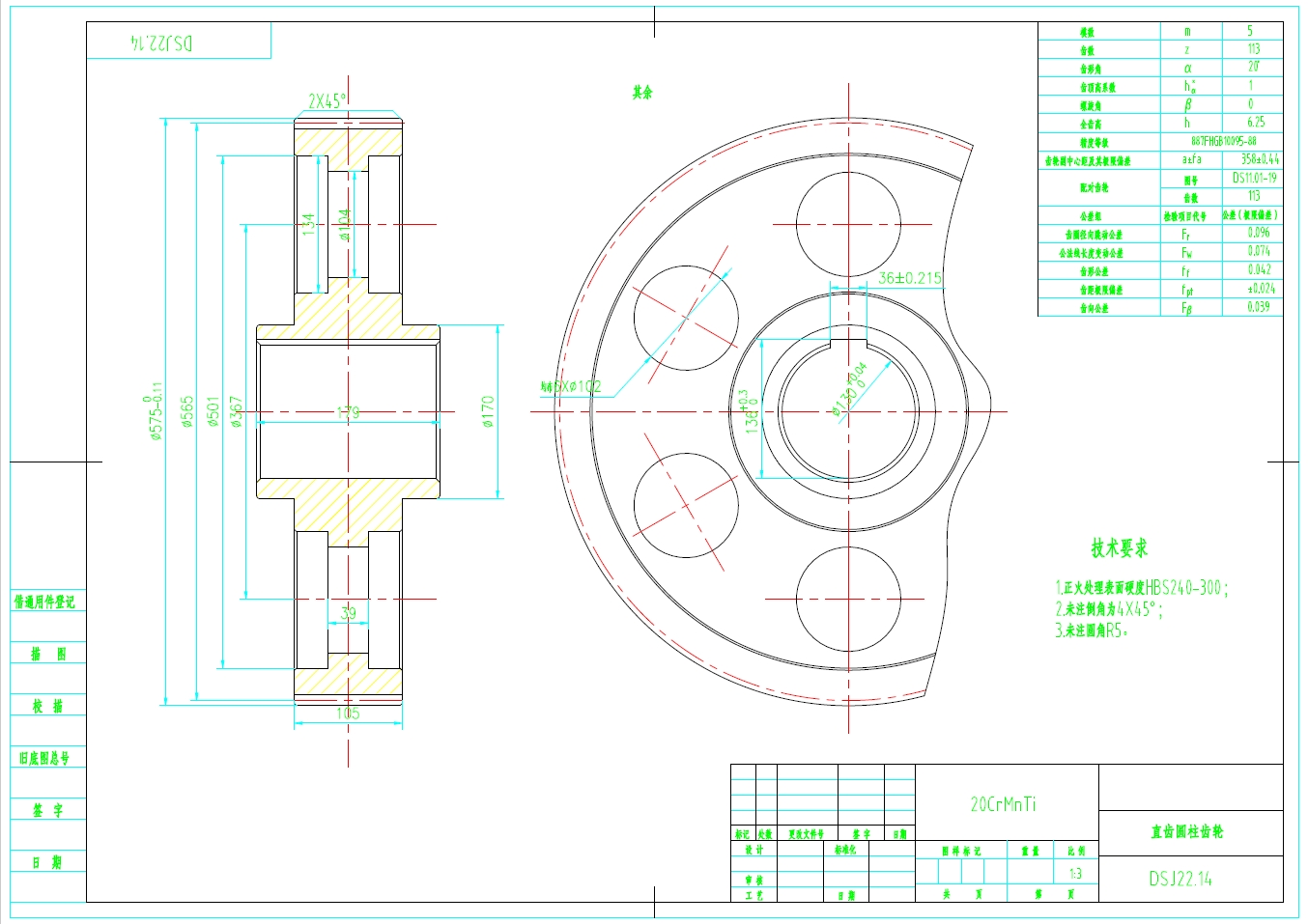Click technical note 1 about HBS240-300 hardness

coord(1141,587)
